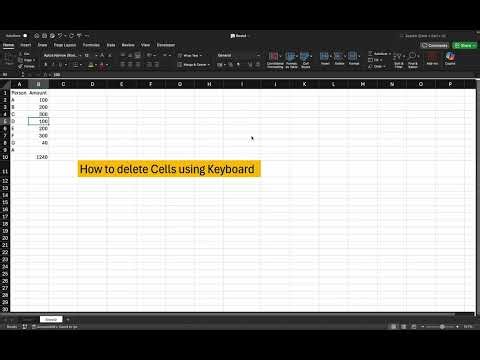Viewport: 480px width, 360px height.
Task: Click the Format cells icon
Action: (x=354, y=58)
